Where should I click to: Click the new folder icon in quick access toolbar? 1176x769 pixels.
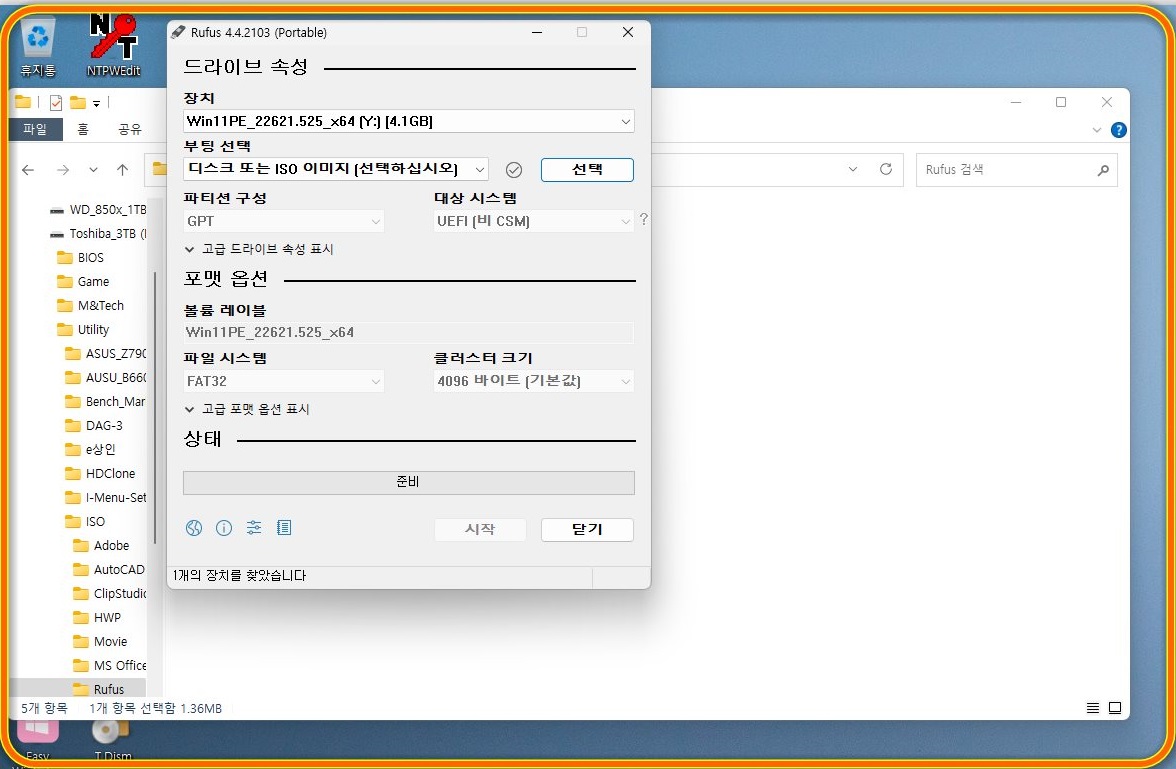click(77, 103)
